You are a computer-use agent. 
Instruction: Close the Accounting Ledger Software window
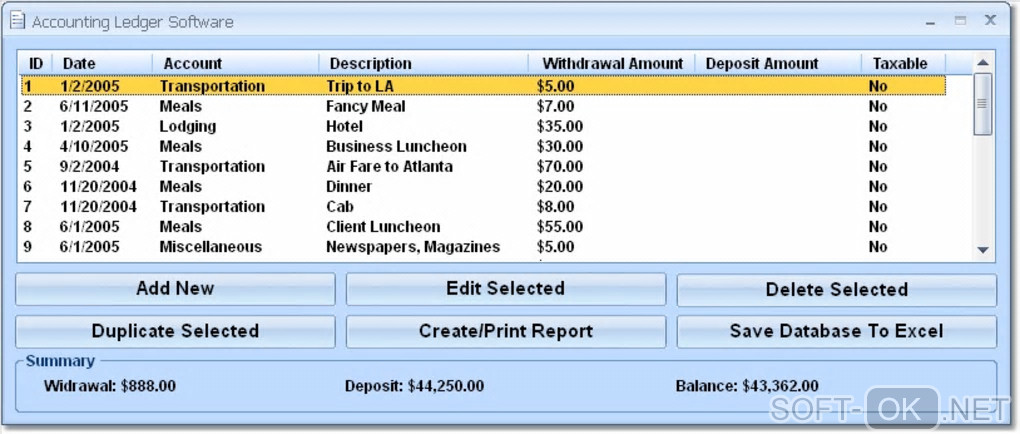coord(991,20)
